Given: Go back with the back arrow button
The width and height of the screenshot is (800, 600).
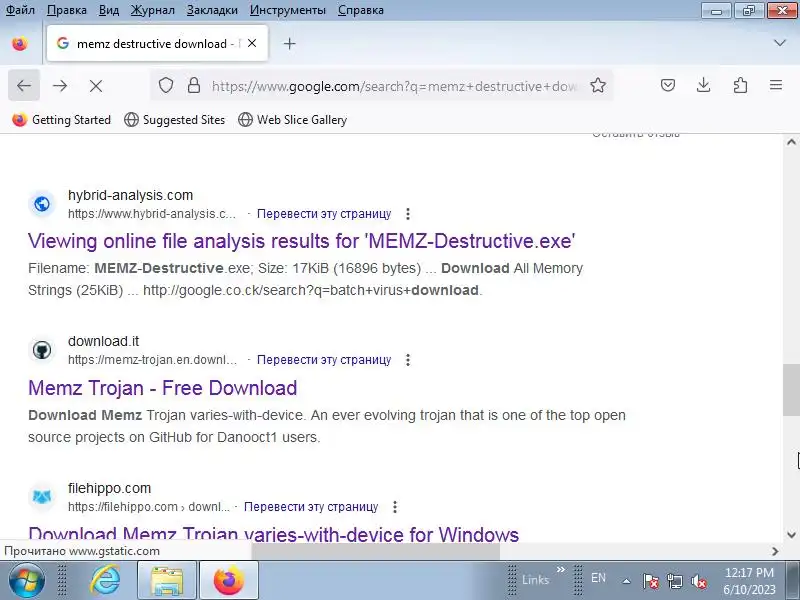Looking at the screenshot, I should [24, 86].
